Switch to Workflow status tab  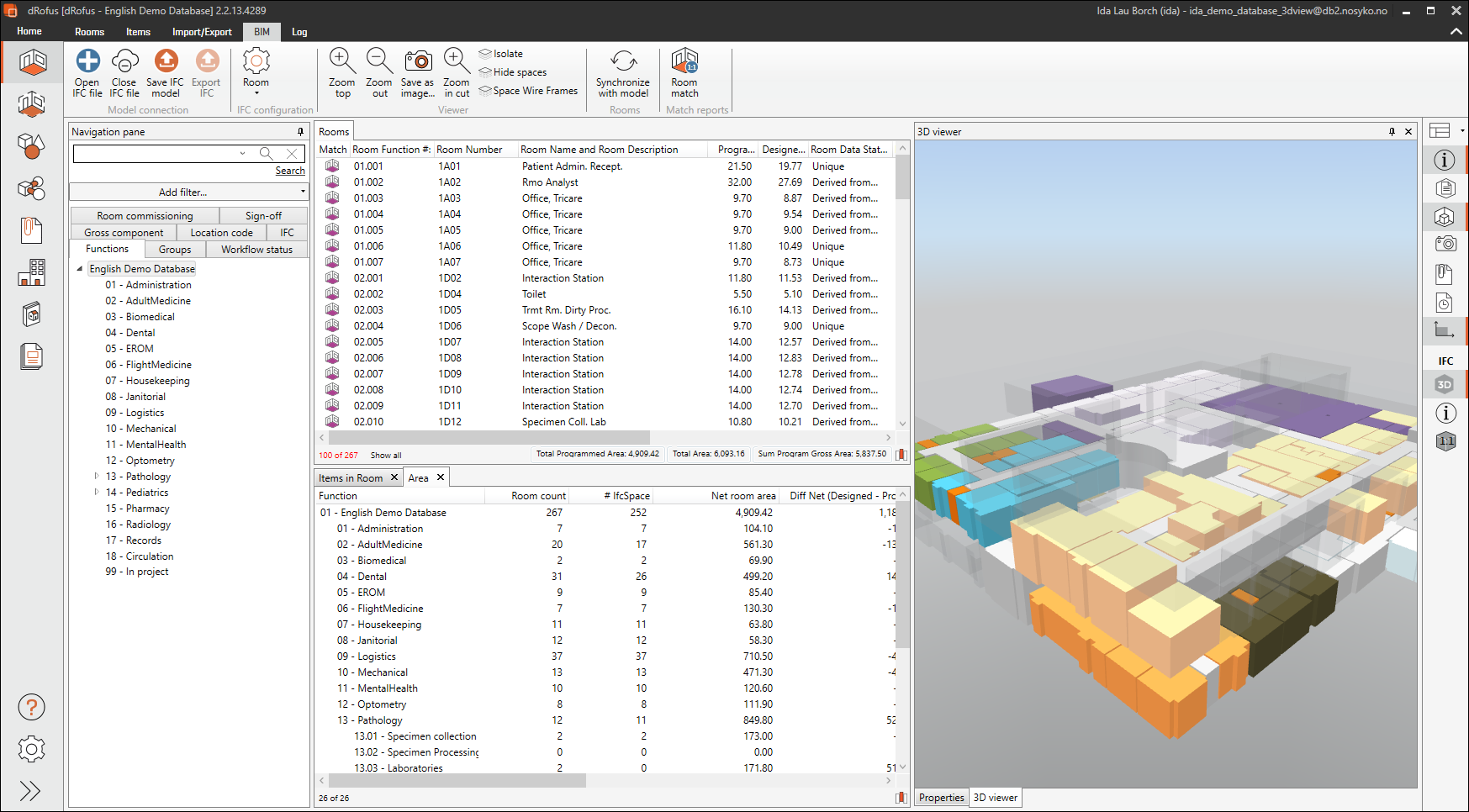(256, 250)
